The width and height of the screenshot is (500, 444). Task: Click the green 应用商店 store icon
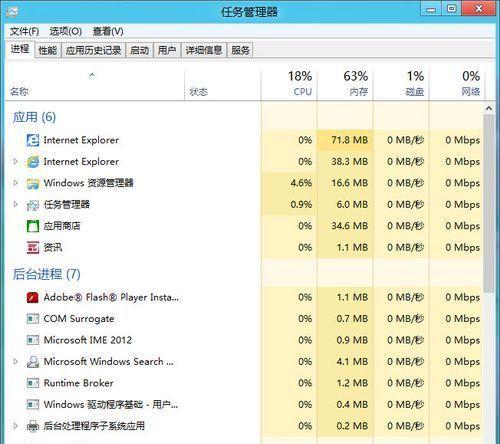pos(33,226)
